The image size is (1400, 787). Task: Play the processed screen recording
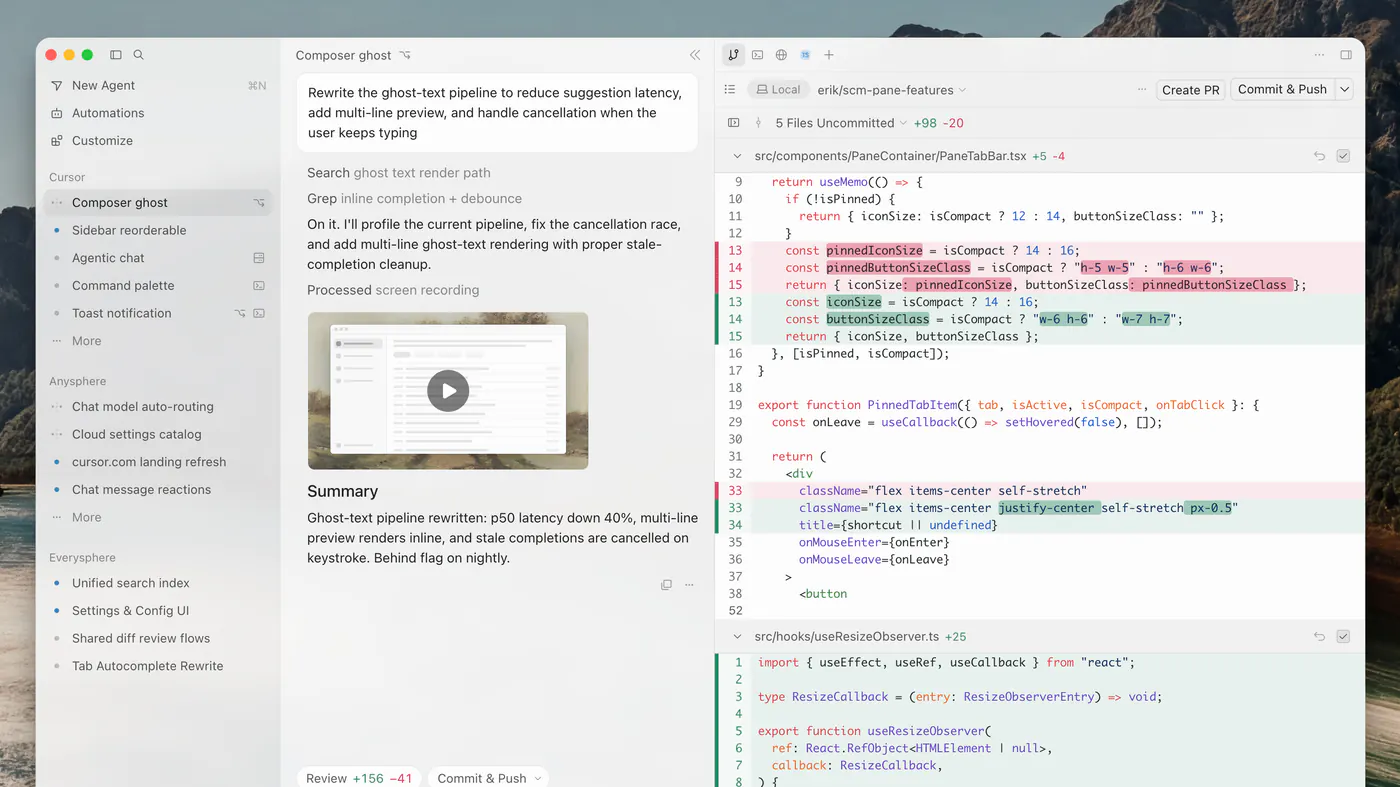448,391
